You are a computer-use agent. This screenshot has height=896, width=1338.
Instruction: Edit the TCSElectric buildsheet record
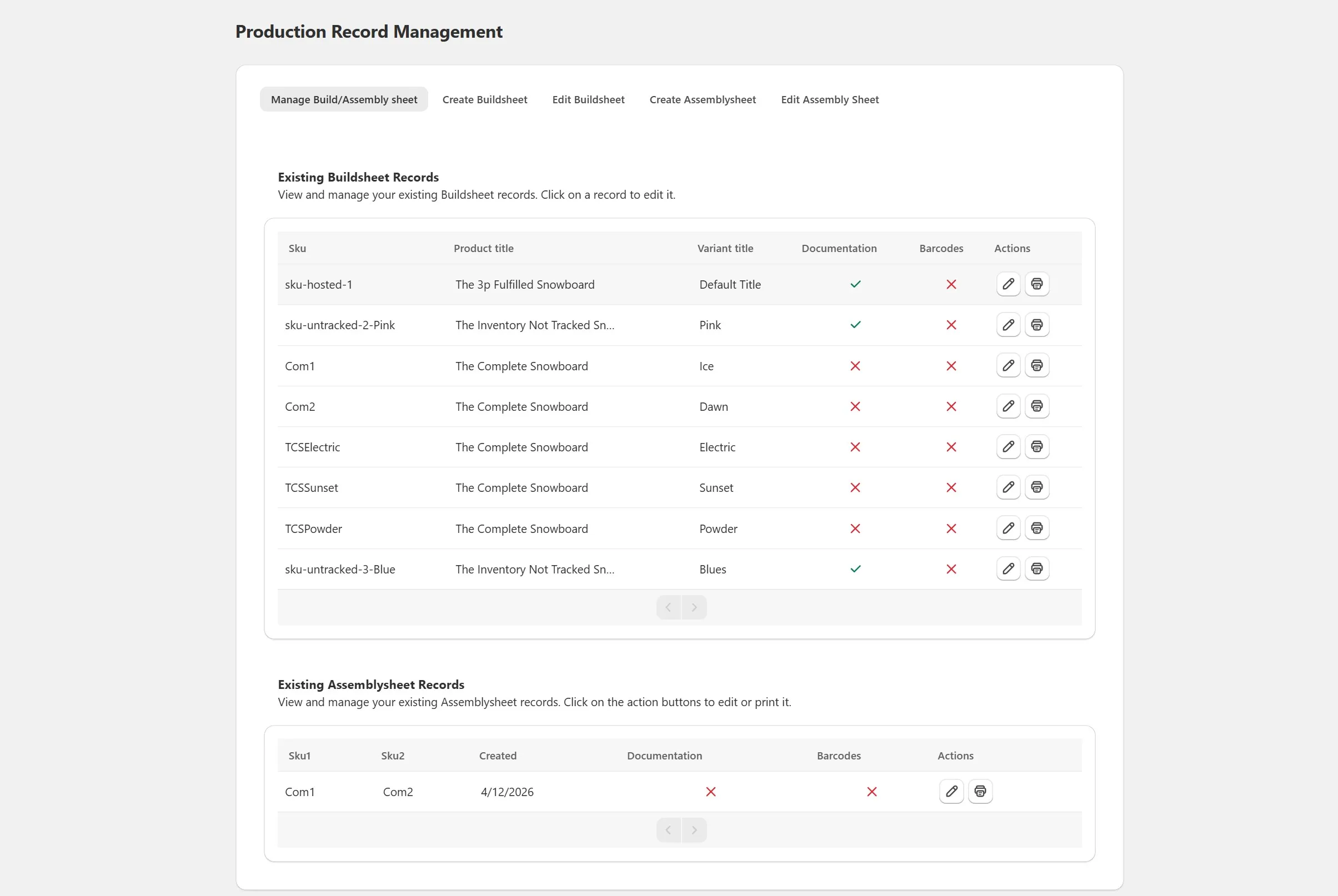[1008, 446]
